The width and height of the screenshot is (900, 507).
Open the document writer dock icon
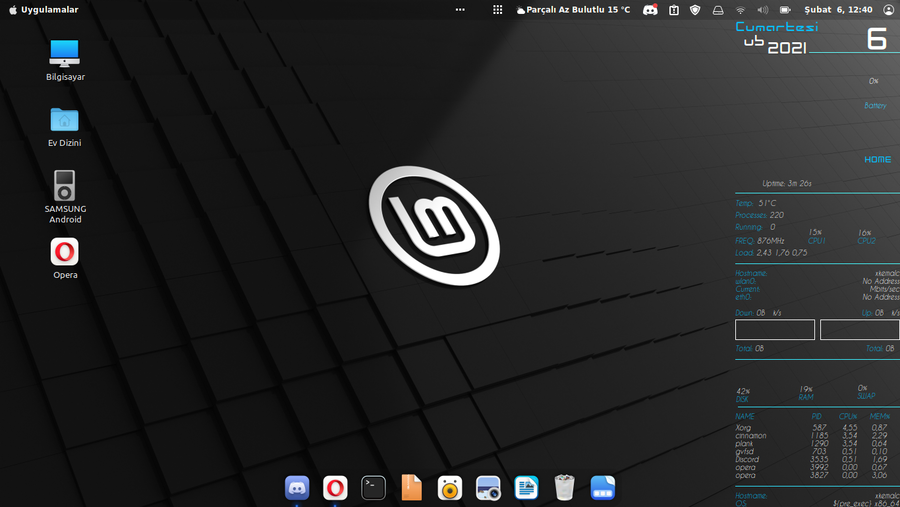[526, 487]
